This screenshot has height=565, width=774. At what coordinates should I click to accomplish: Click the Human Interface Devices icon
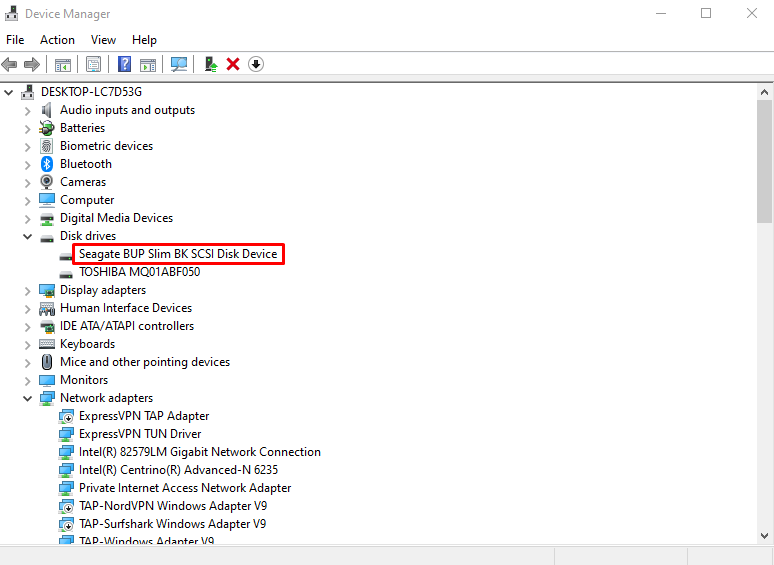[47, 308]
